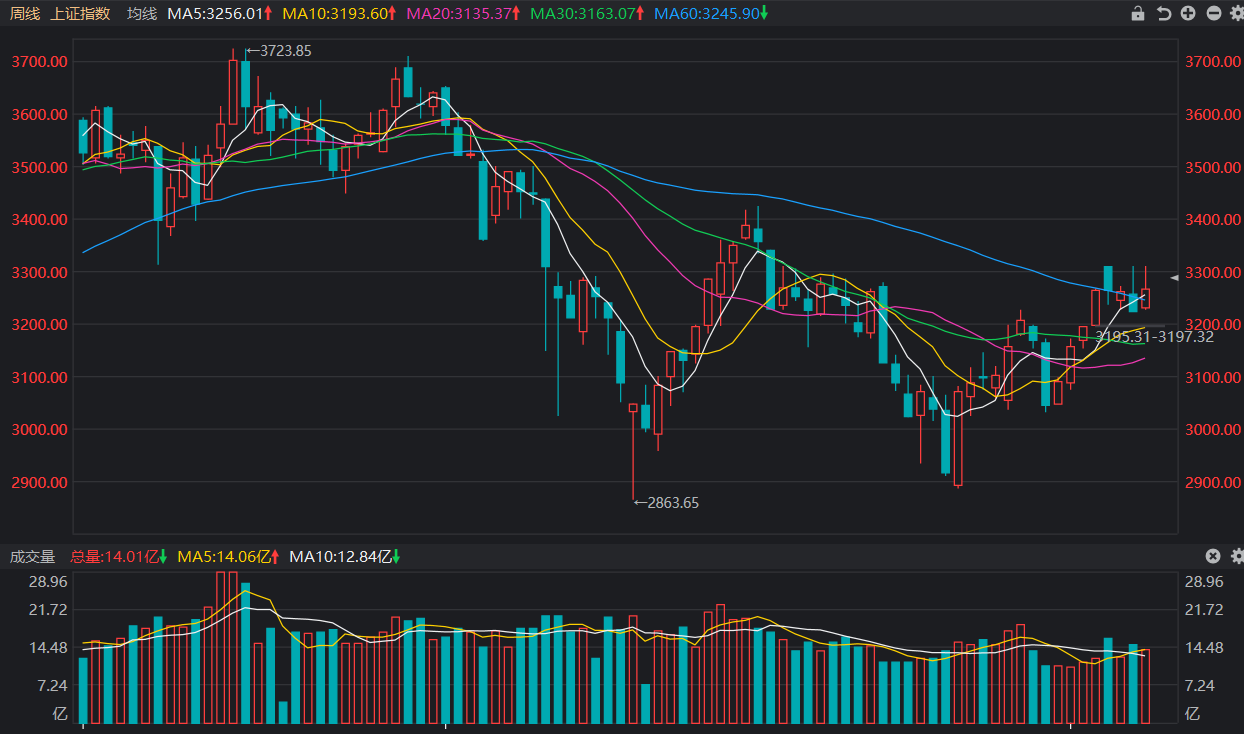Click the undo arrow icon
This screenshot has height=734, width=1244.
click(1163, 14)
